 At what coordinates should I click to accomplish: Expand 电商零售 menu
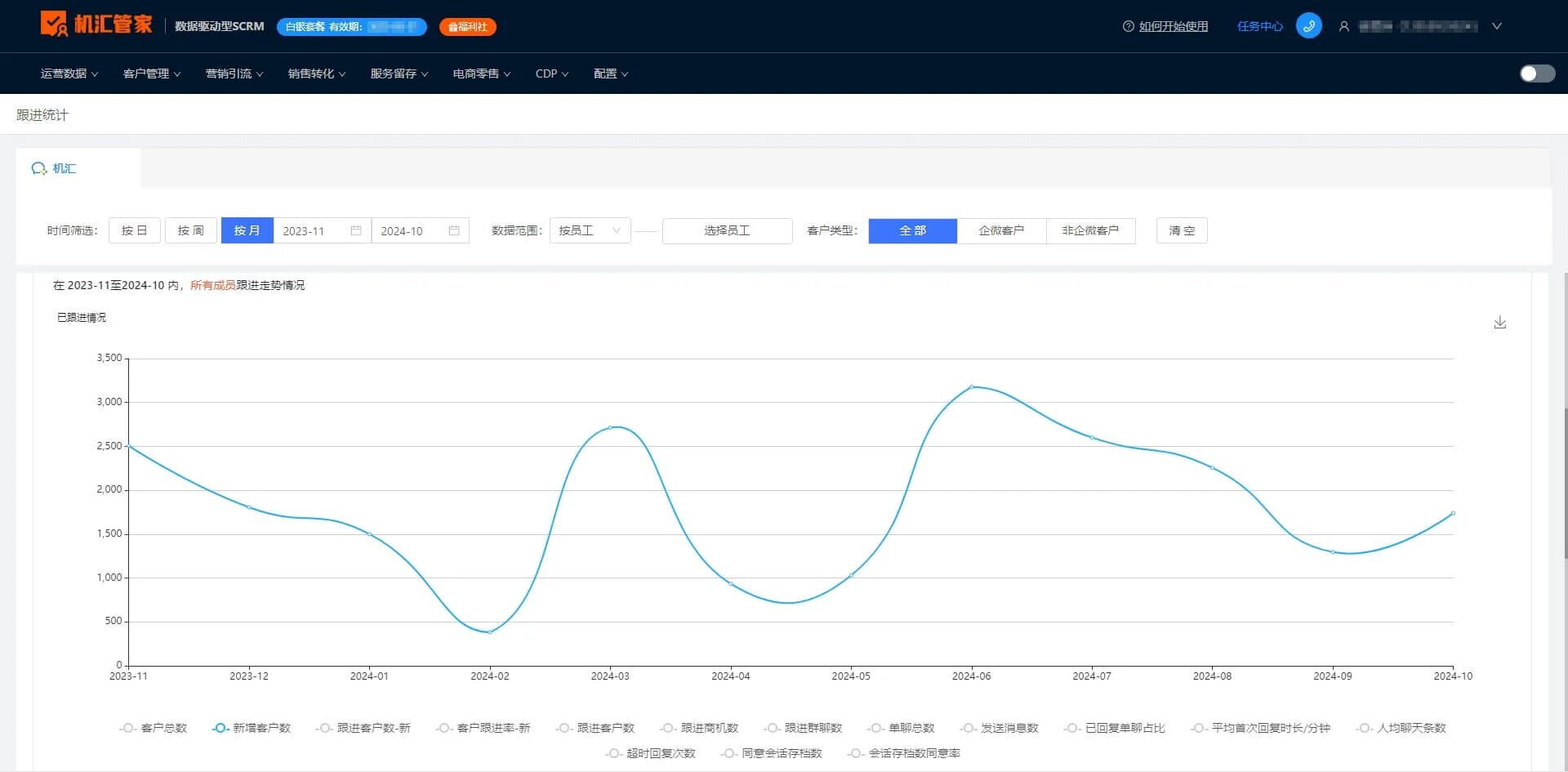(482, 74)
